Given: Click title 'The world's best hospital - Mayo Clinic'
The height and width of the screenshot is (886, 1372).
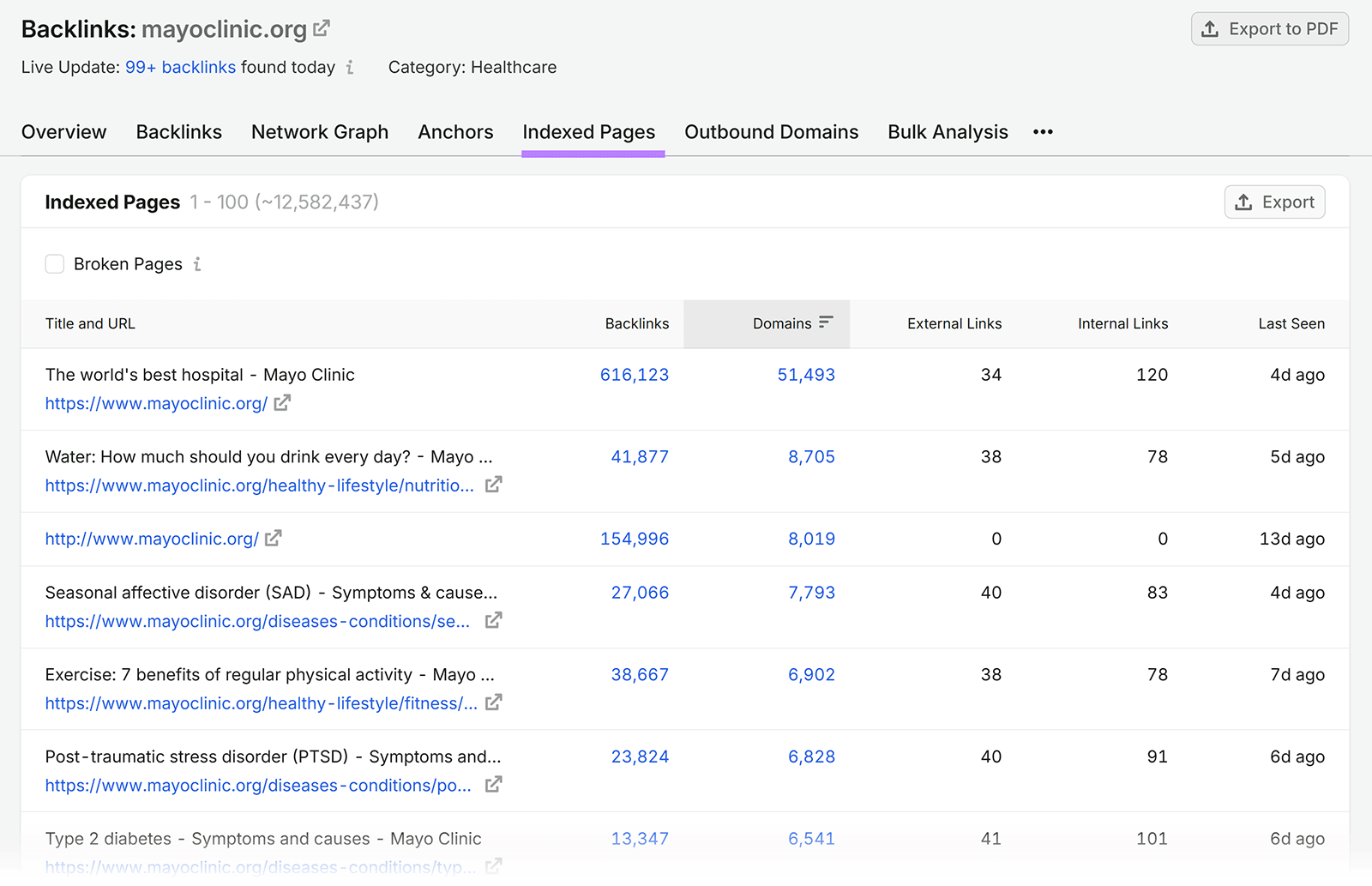Looking at the screenshot, I should (200, 375).
